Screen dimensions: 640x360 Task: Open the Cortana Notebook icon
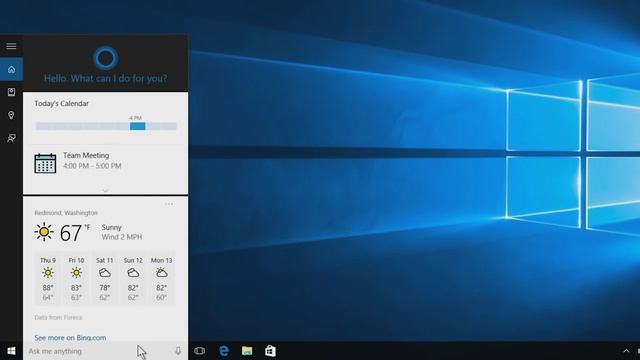tap(11, 92)
